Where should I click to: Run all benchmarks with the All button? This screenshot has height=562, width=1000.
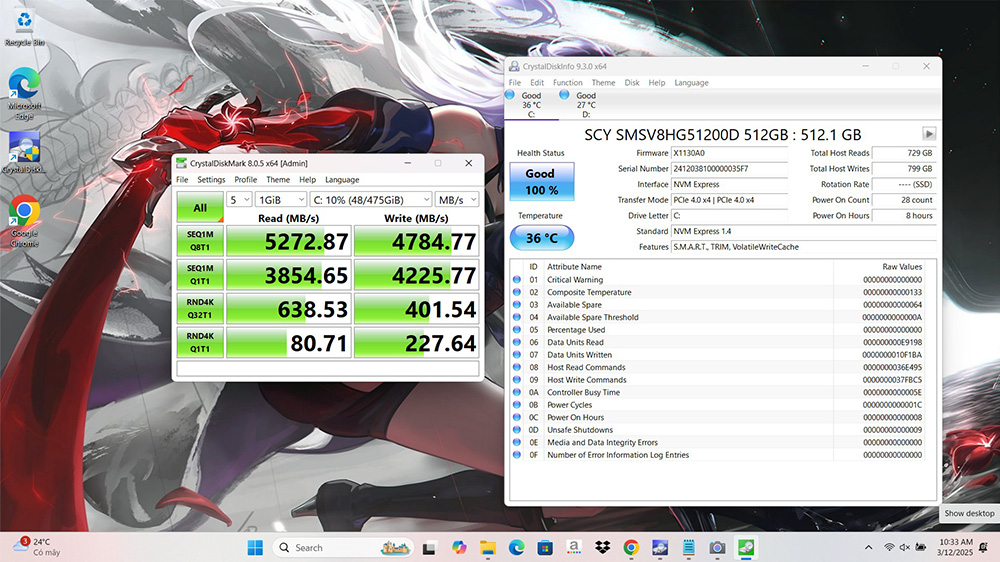point(200,207)
